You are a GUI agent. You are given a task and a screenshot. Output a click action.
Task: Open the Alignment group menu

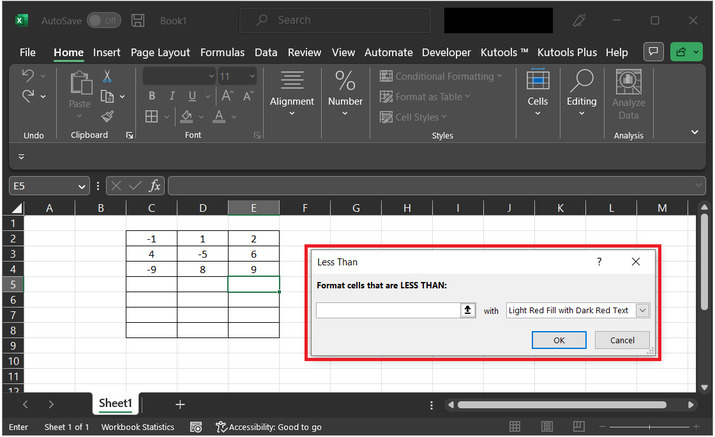[x=292, y=93]
